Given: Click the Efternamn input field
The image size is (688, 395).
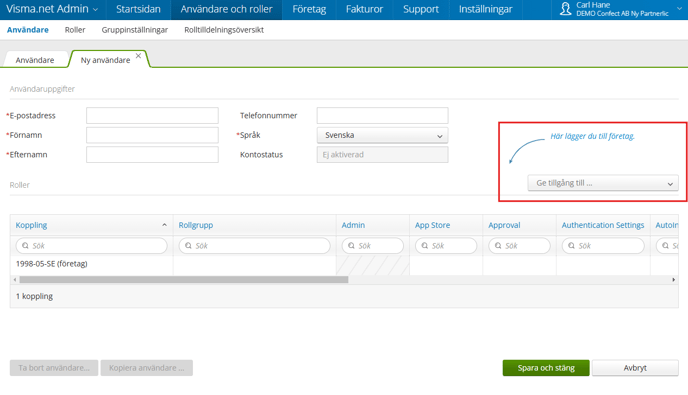Looking at the screenshot, I should (152, 154).
